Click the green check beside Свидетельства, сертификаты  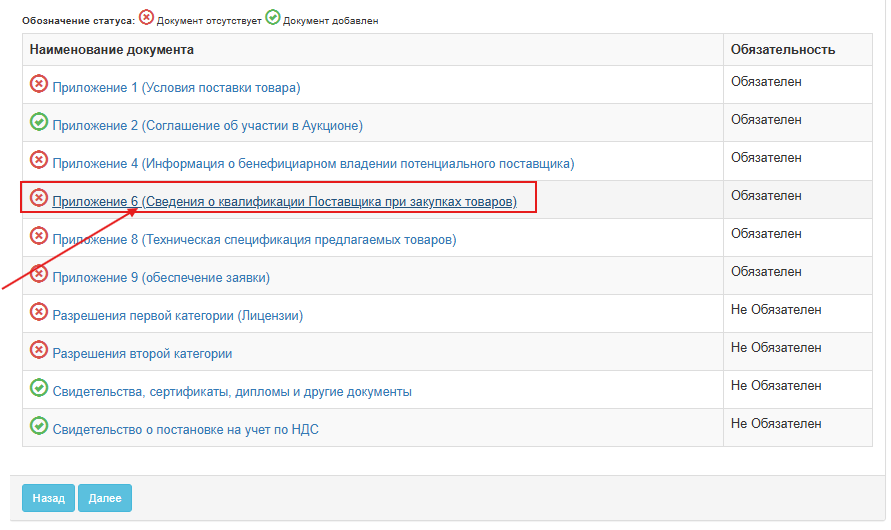[39, 388]
